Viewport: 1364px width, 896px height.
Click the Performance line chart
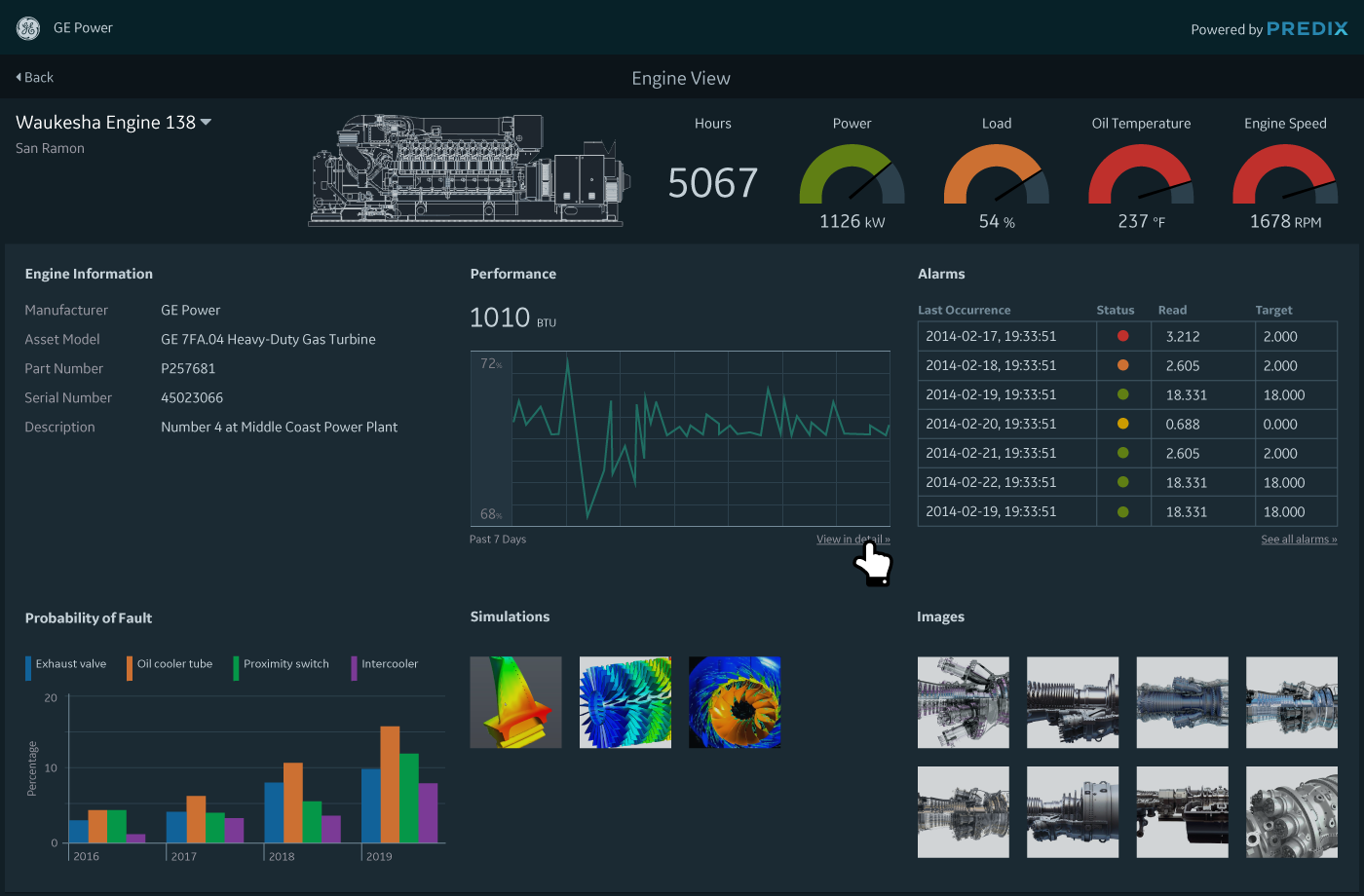(680, 438)
